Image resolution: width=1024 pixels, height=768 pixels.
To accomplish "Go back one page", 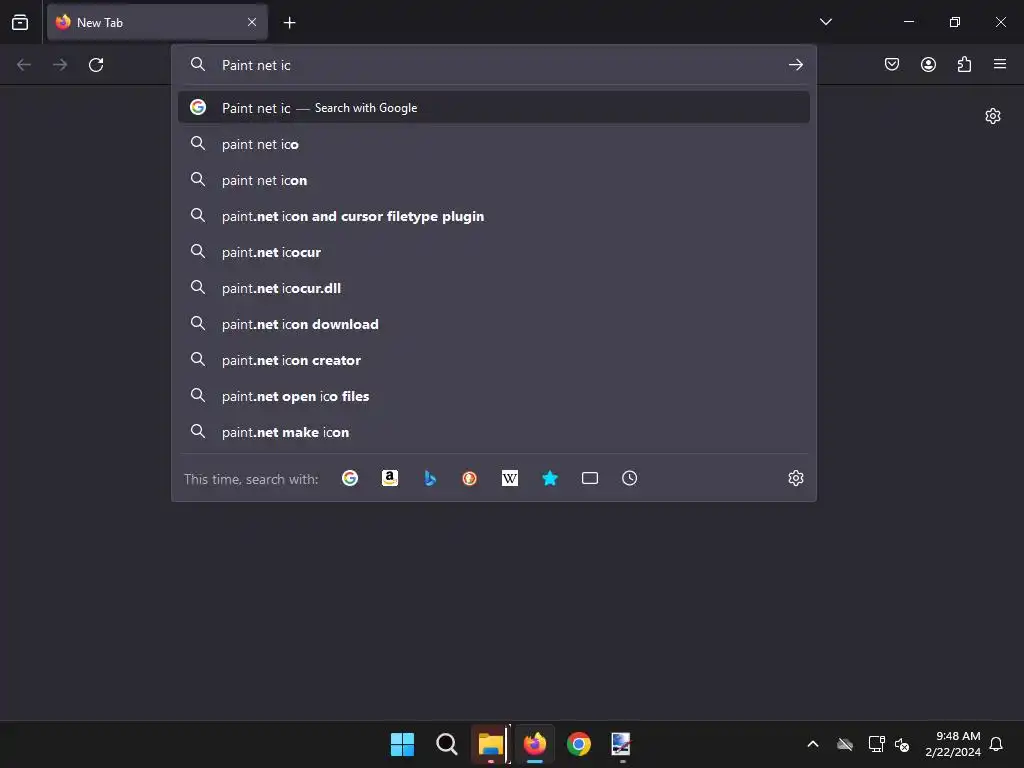I will (x=24, y=65).
